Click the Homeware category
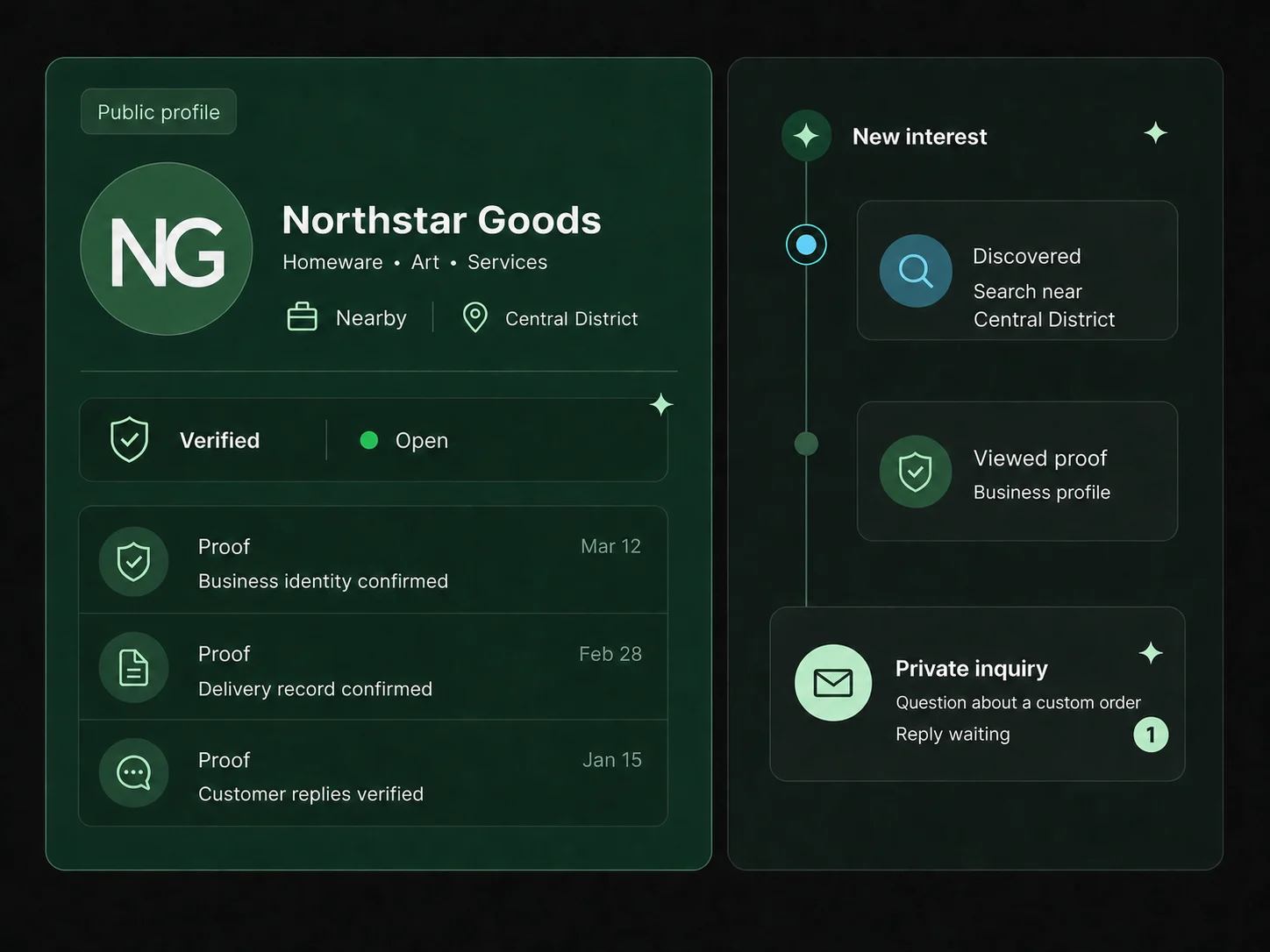 coord(332,262)
